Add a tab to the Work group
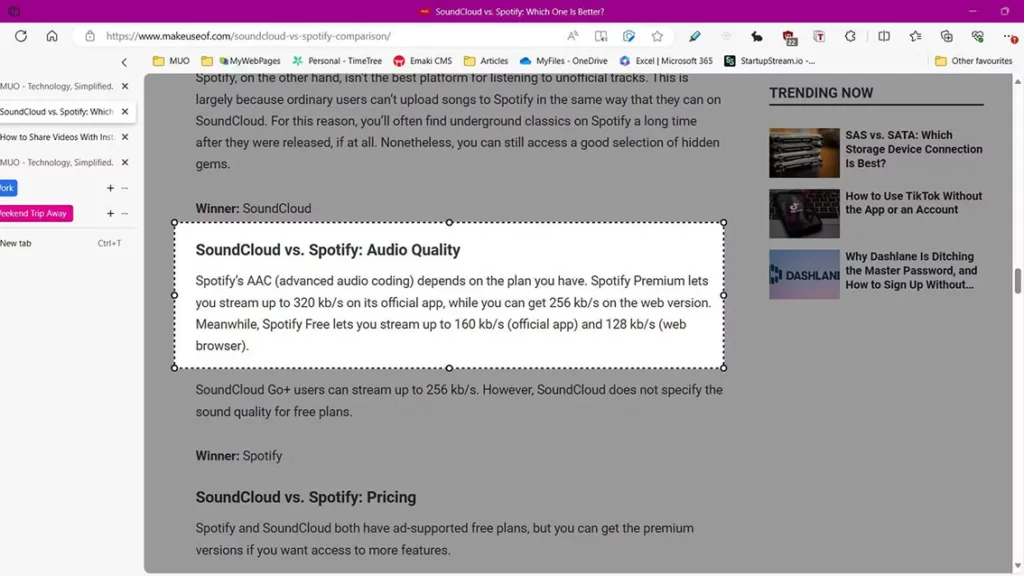The width and height of the screenshot is (1024, 576). [x=110, y=188]
